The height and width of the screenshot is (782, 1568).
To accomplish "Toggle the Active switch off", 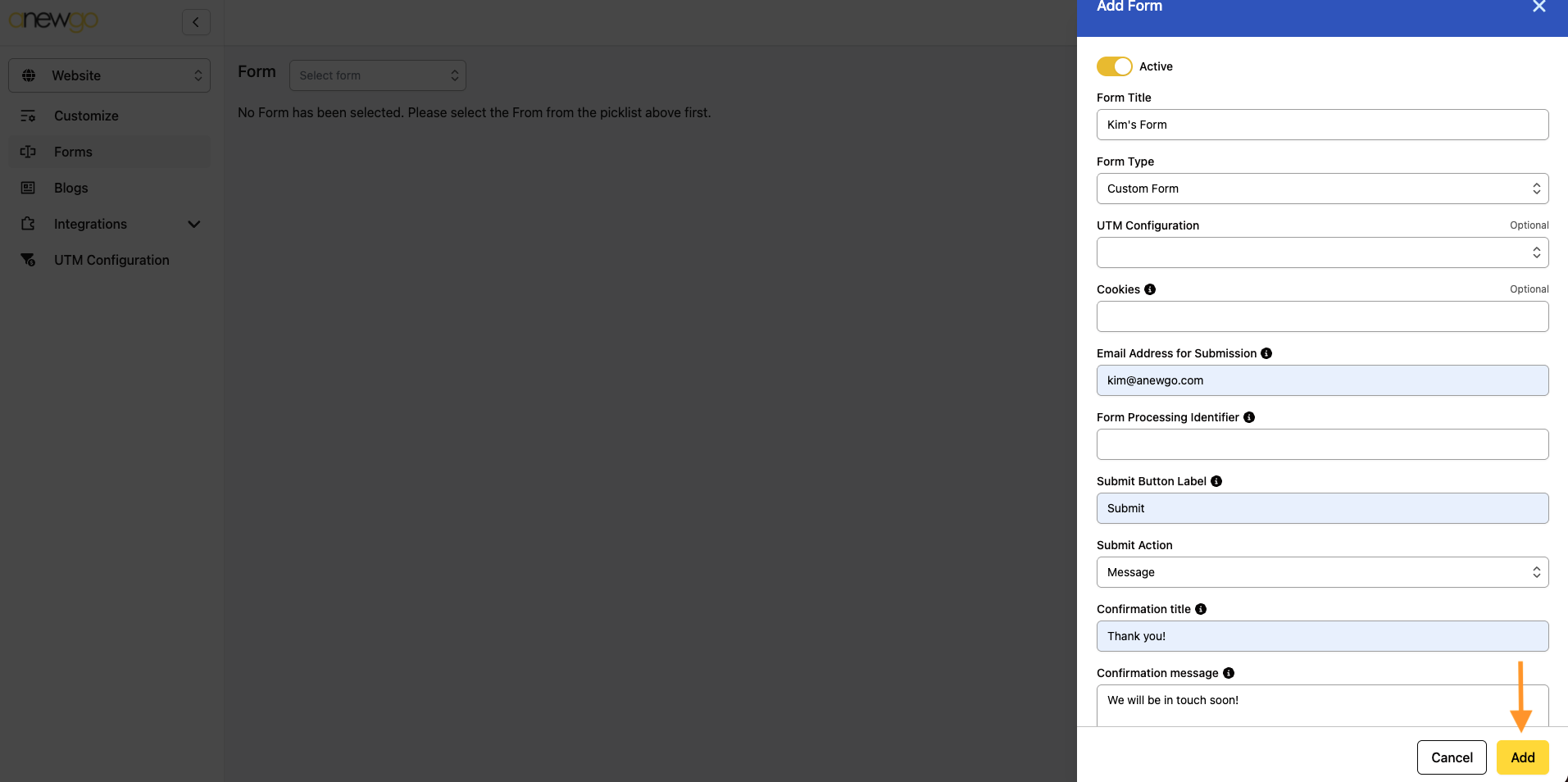I will (x=1114, y=66).
